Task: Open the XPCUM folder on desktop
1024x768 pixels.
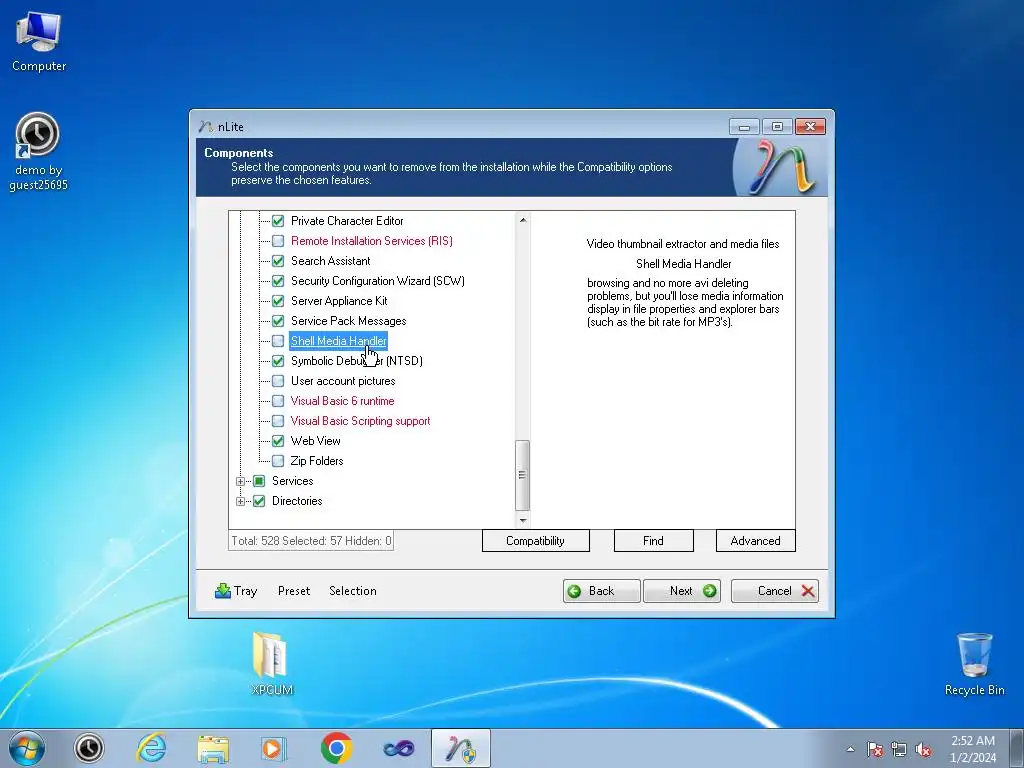Action: [272, 662]
